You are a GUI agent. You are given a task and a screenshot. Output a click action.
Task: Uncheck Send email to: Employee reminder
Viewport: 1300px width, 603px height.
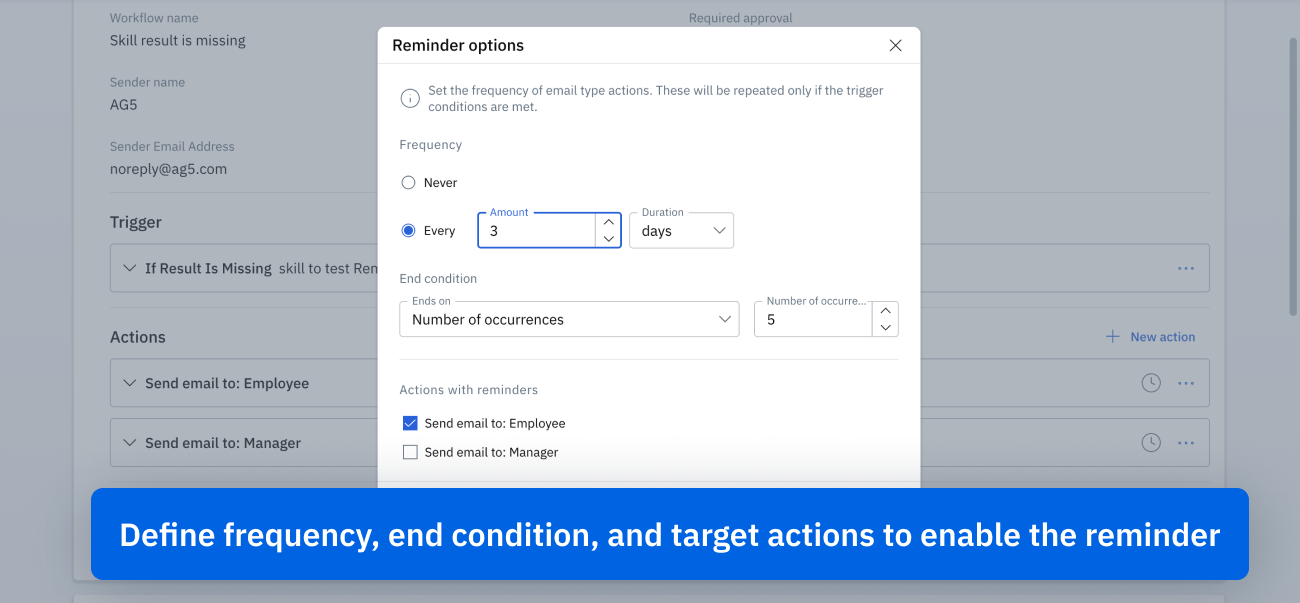(x=410, y=423)
